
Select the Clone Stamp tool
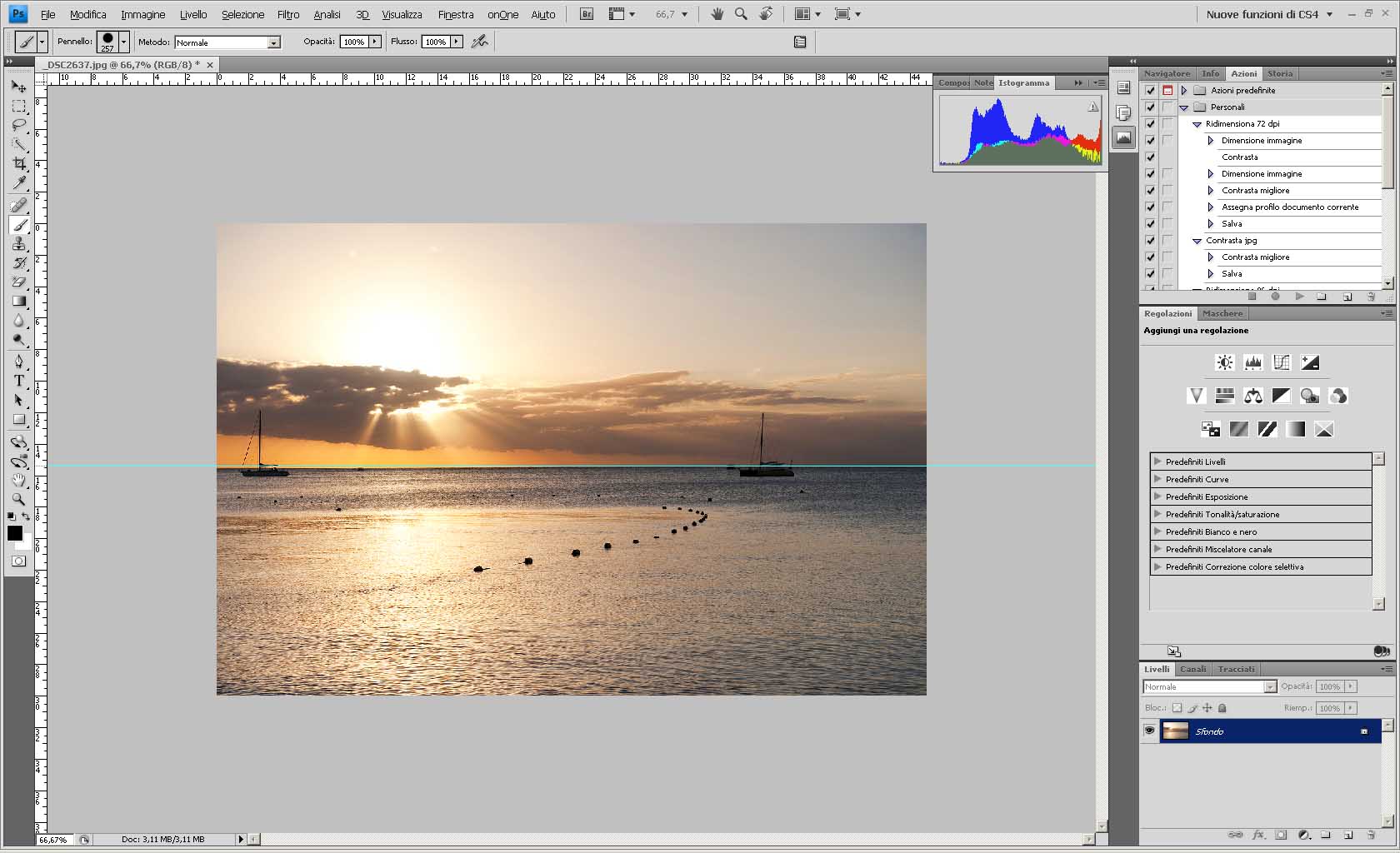coord(18,244)
